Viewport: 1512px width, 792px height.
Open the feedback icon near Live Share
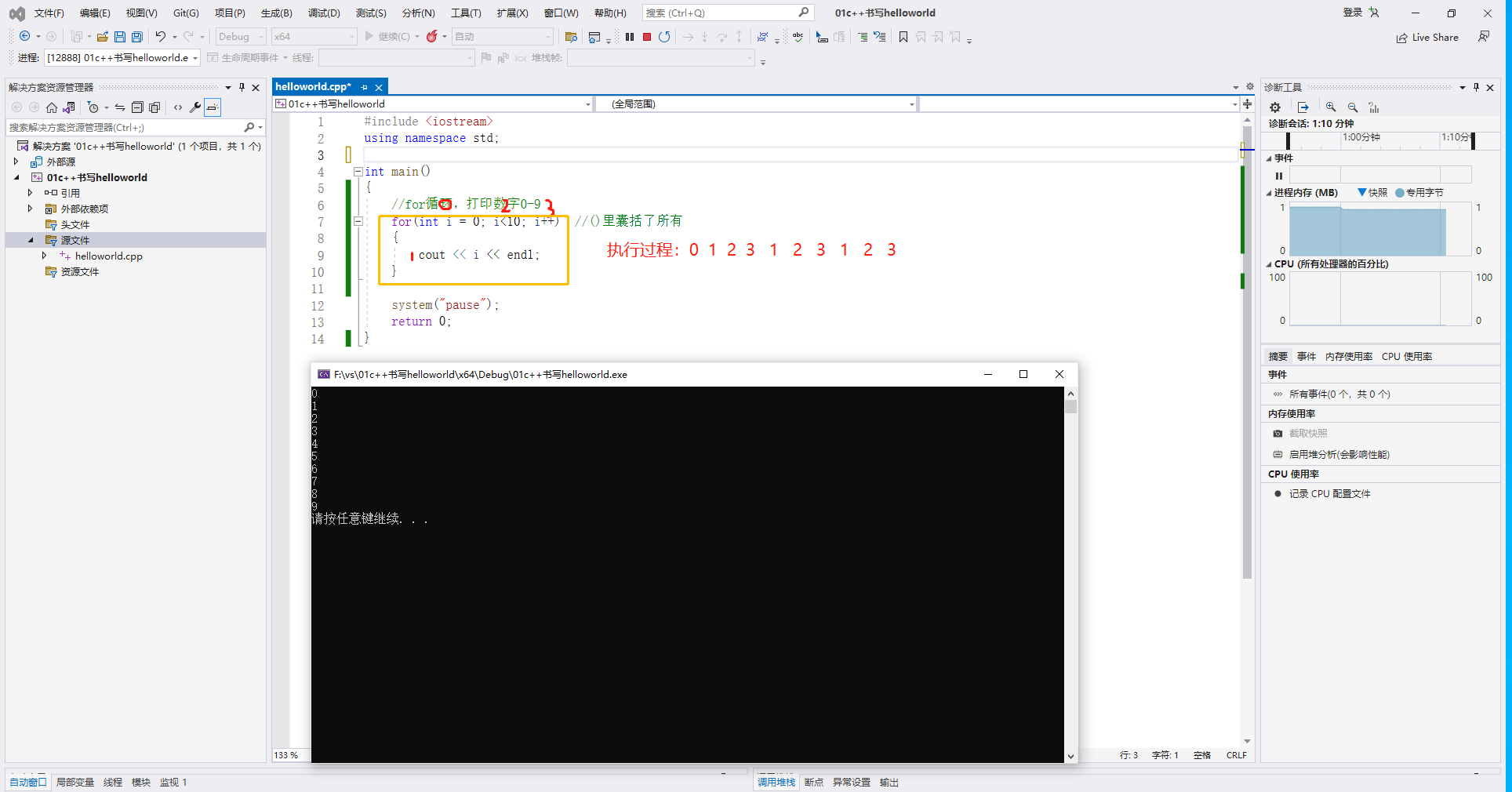point(1484,37)
